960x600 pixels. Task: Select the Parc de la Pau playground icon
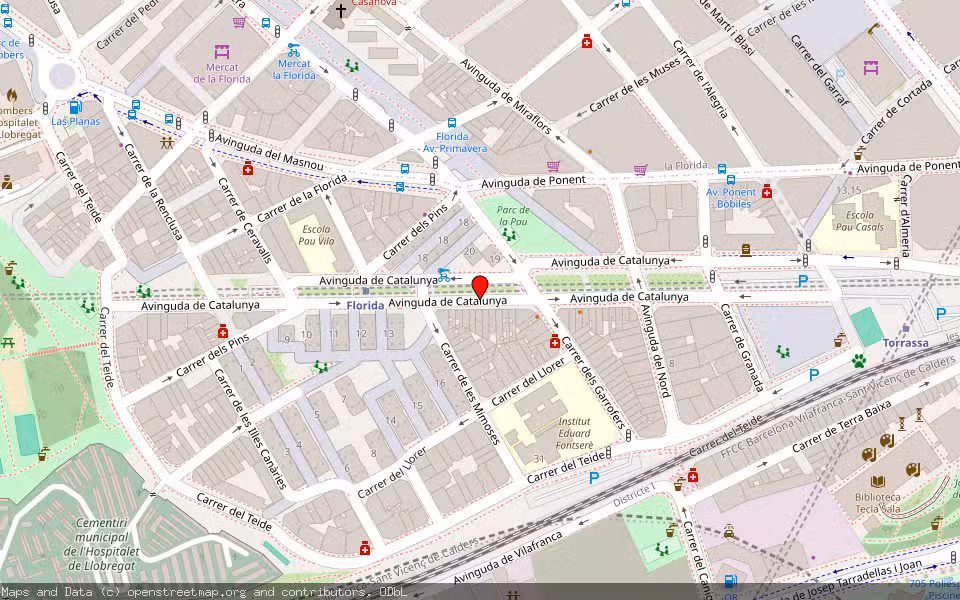click(508, 234)
